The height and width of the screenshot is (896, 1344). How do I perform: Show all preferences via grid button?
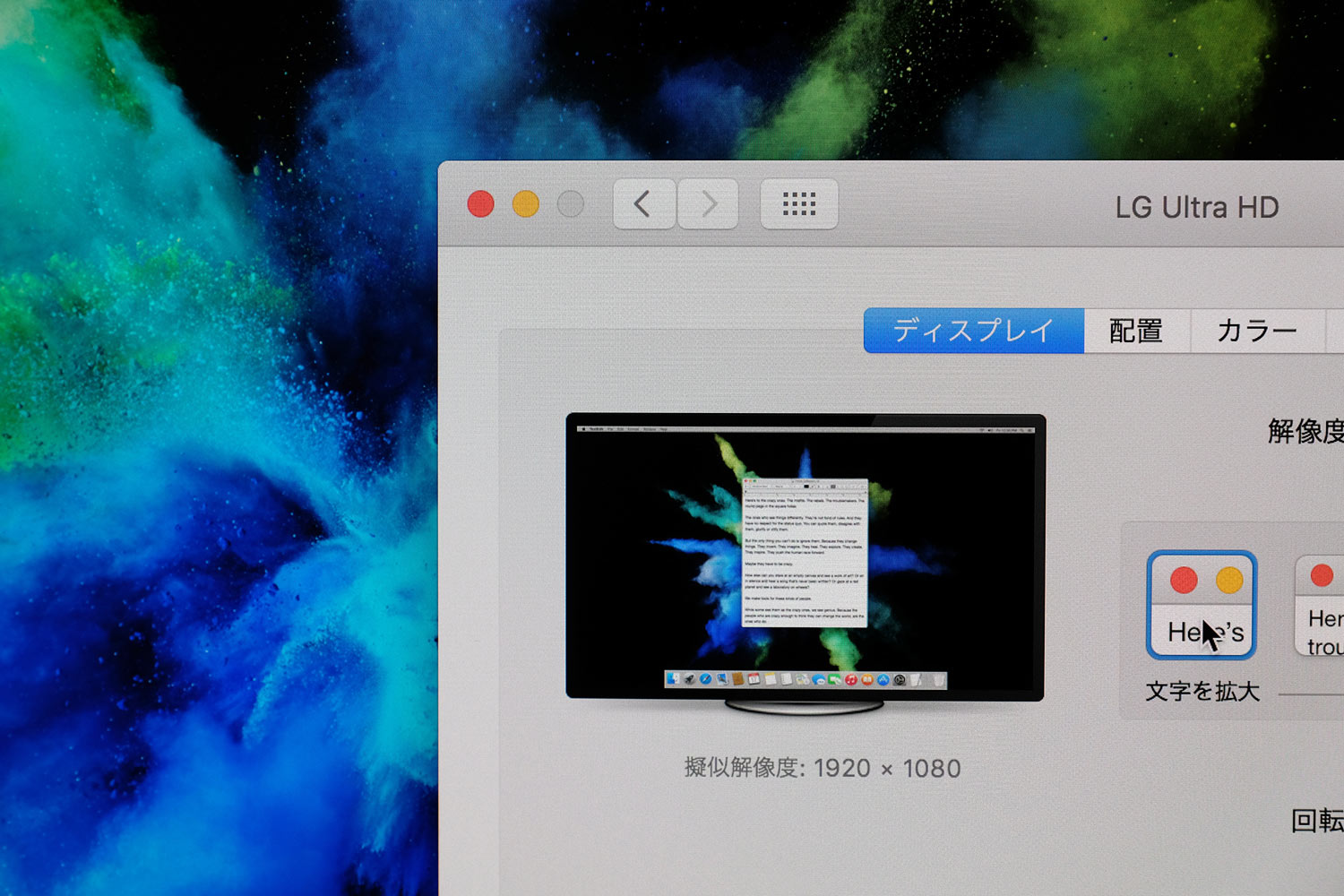[799, 204]
